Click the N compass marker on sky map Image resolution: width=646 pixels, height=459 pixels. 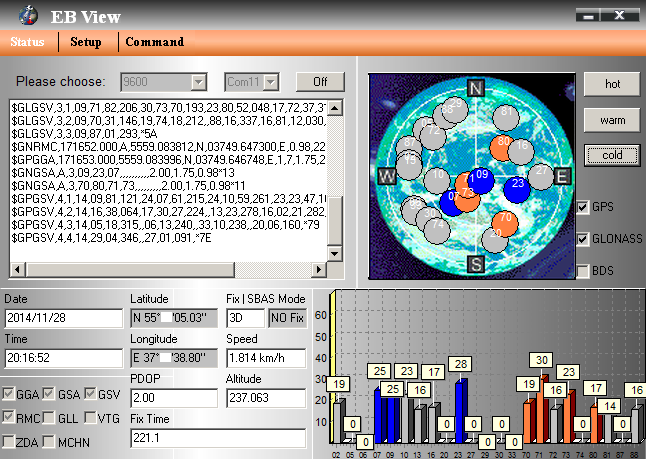[x=476, y=89]
